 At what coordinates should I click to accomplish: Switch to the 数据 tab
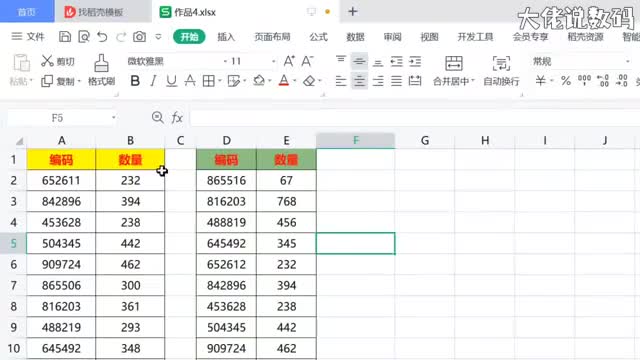(355, 37)
